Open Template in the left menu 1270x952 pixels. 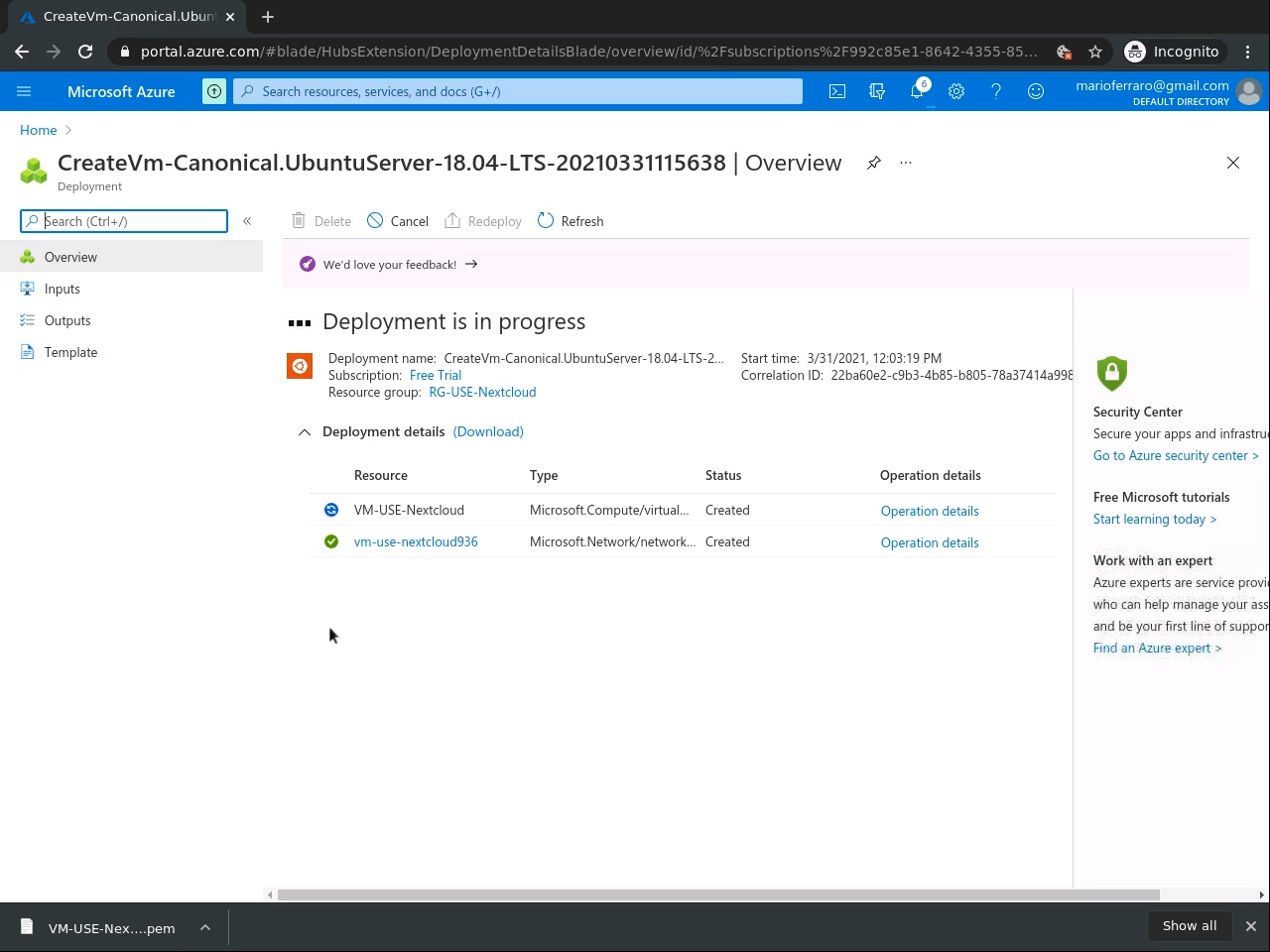131,352
